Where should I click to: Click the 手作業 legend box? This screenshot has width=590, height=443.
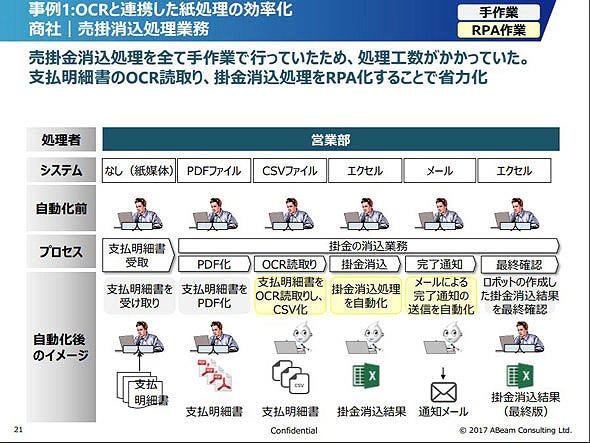pos(499,12)
